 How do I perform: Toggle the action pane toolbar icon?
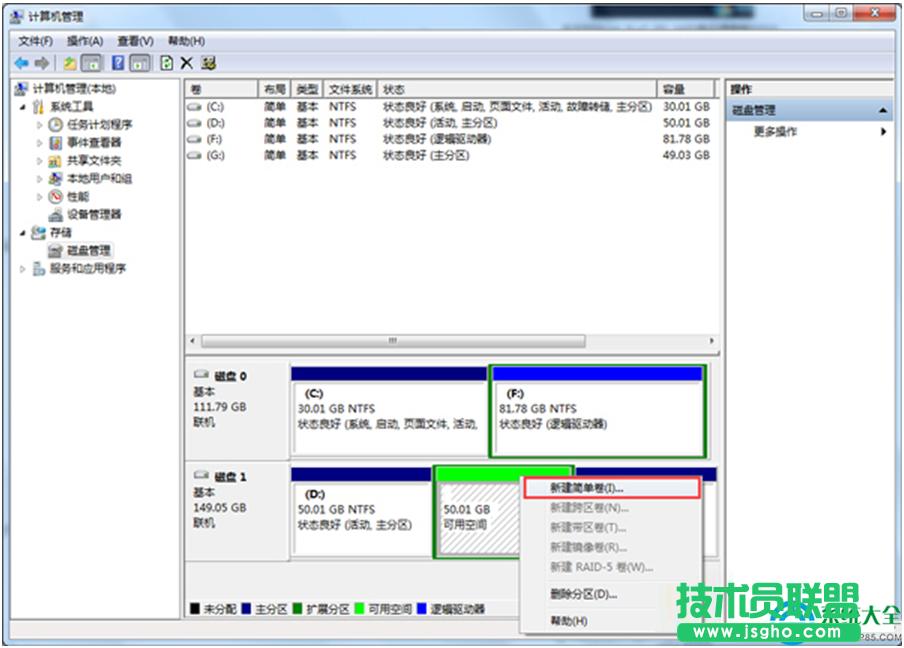click(x=140, y=63)
